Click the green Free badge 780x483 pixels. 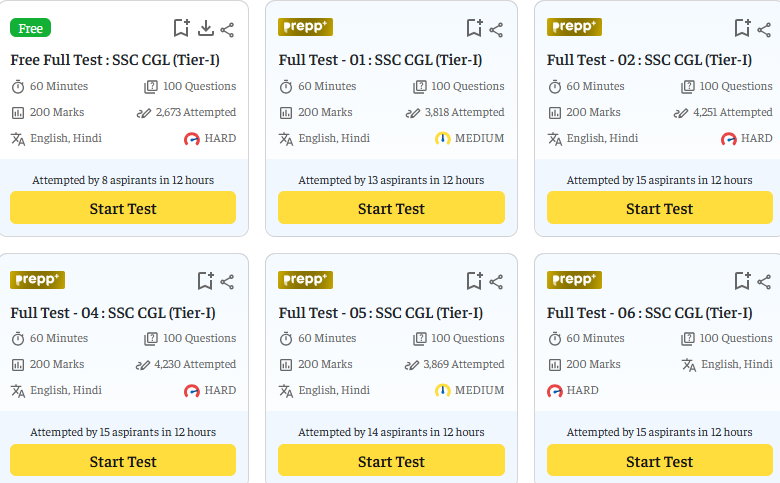tap(30, 28)
